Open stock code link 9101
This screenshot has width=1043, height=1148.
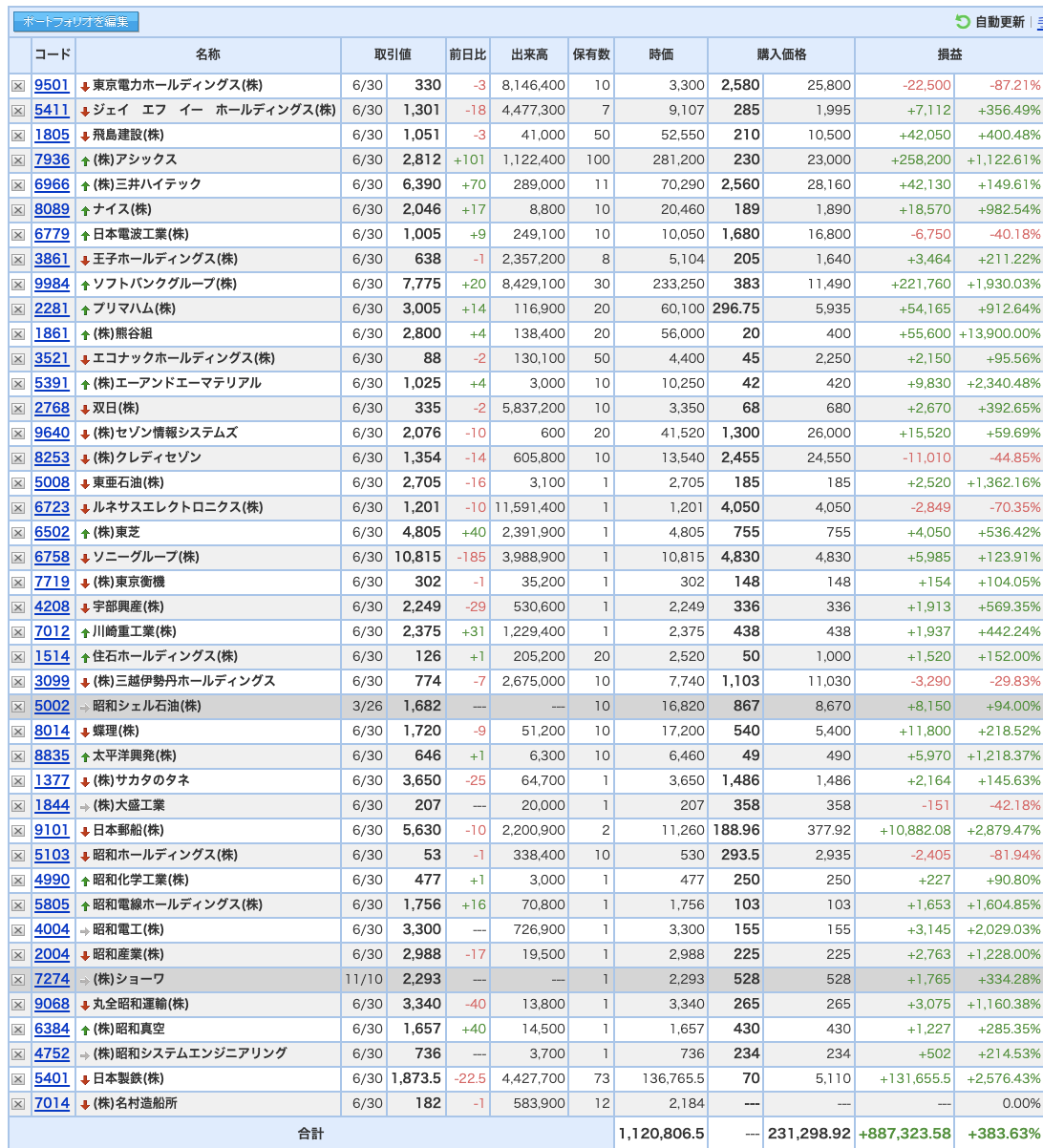[53, 830]
